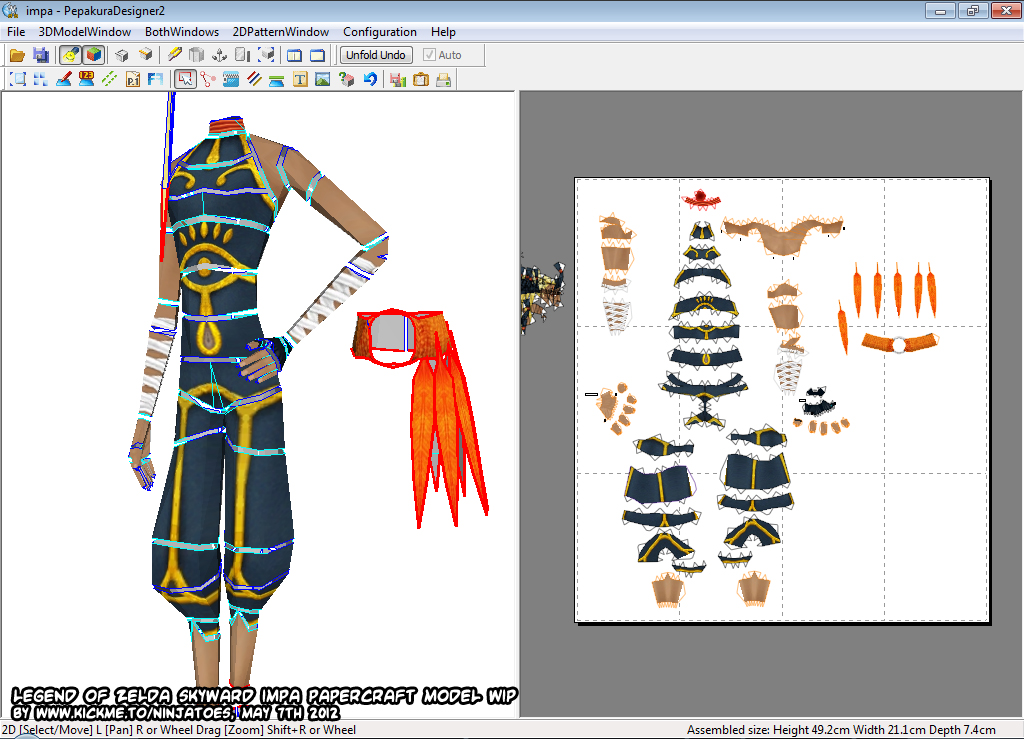Toggle the Auto checkbox
1024x739 pixels.
[x=429, y=55]
